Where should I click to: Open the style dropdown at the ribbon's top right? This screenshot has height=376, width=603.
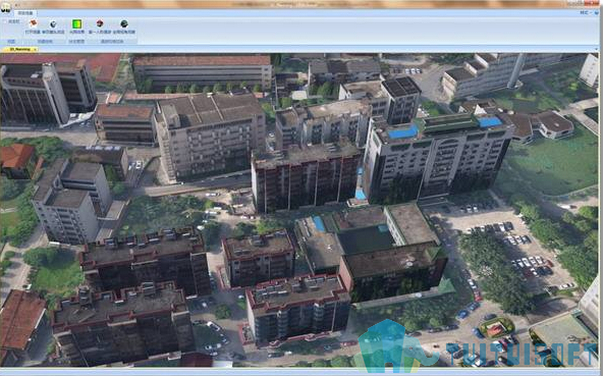585,13
